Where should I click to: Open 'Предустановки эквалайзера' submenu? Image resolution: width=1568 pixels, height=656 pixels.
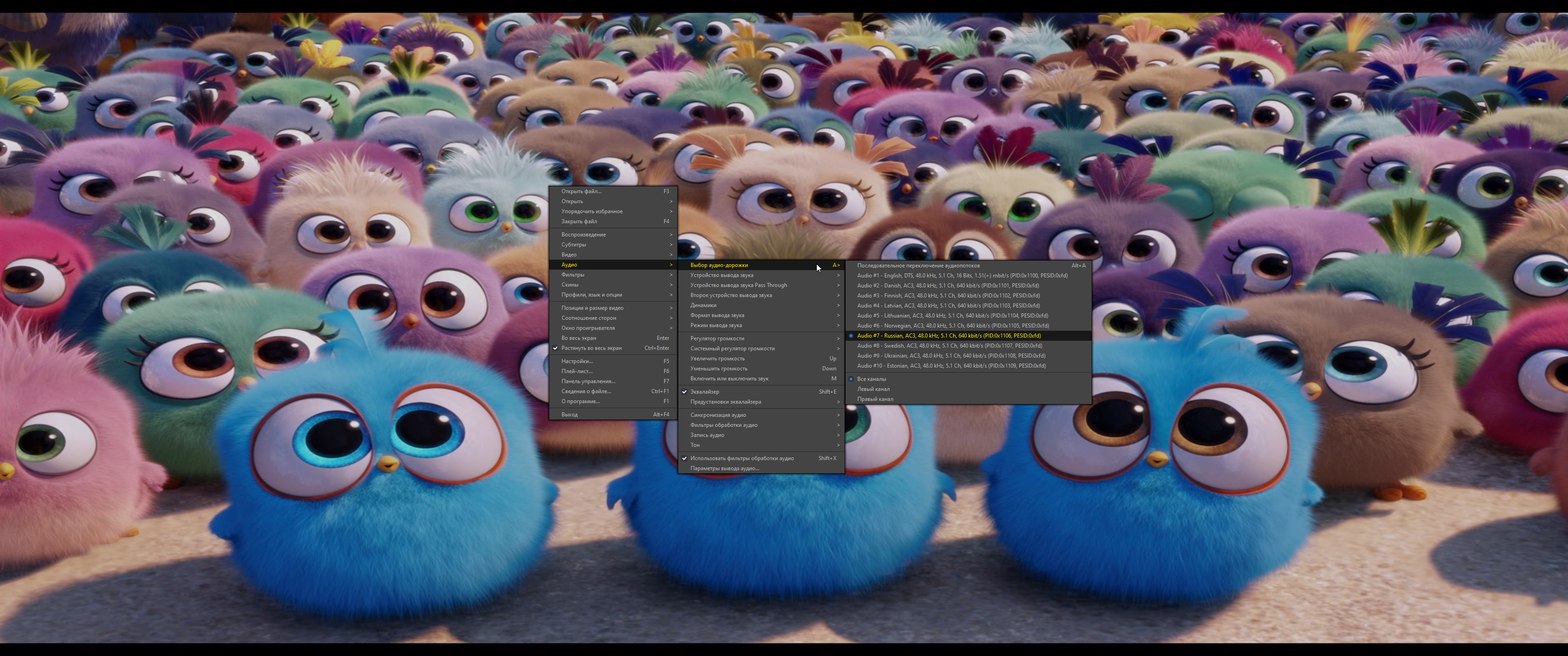[762, 402]
